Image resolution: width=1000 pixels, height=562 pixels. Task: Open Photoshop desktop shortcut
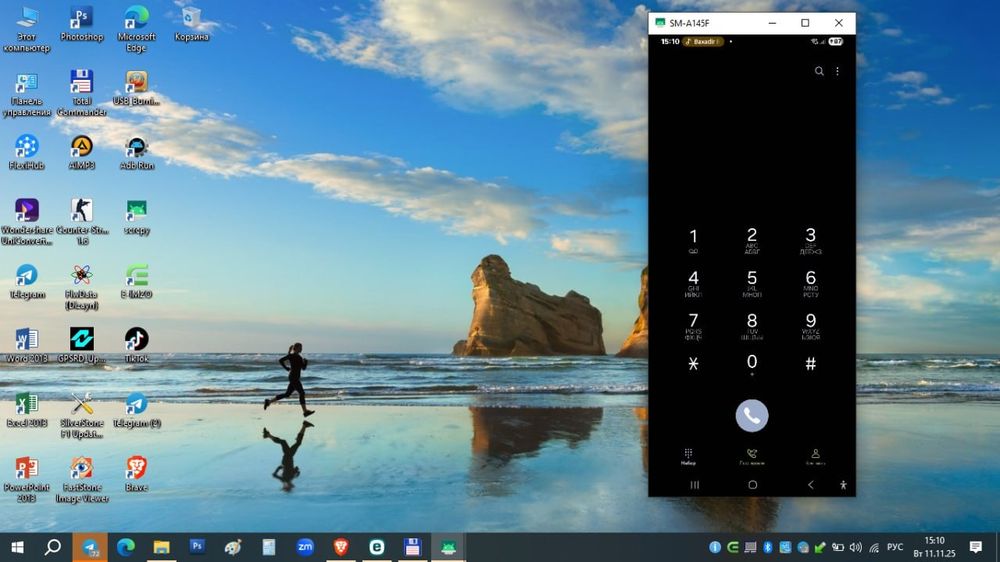[x=82, y=24]
